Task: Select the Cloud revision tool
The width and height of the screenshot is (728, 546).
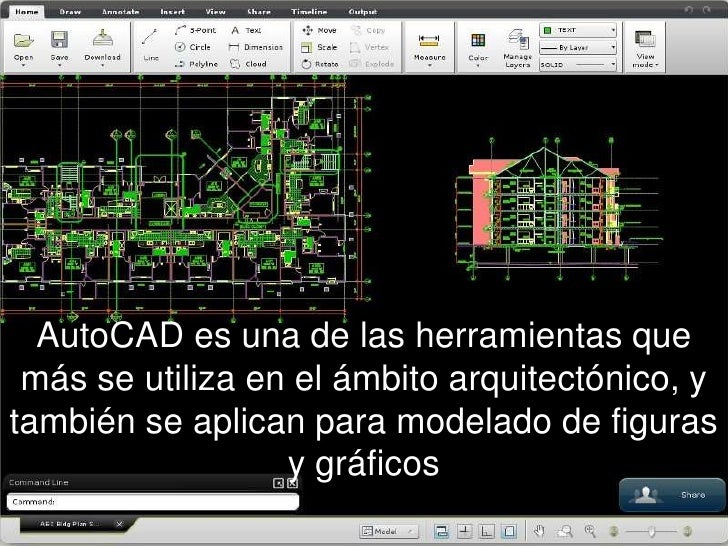Action: pos(248,64)
